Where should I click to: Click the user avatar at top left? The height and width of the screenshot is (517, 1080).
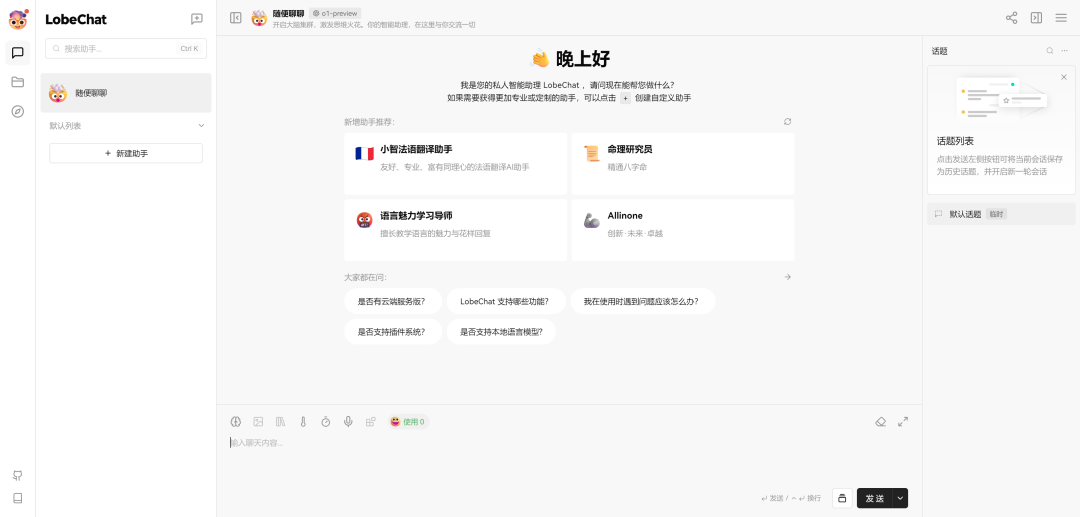[x=18, y=20]
